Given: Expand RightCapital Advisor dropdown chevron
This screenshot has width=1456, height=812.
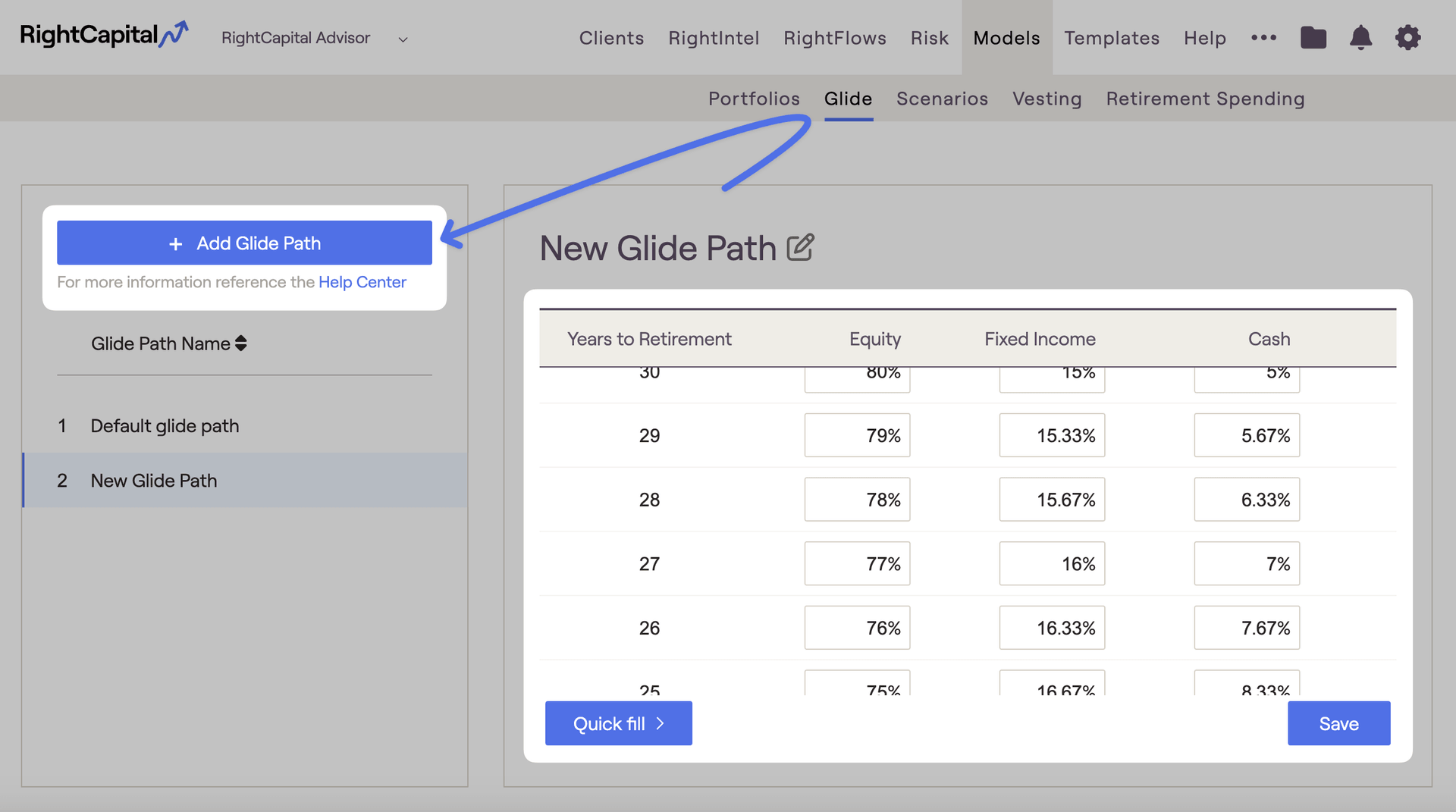Looking at the screenshot, I should click(403, 39).
